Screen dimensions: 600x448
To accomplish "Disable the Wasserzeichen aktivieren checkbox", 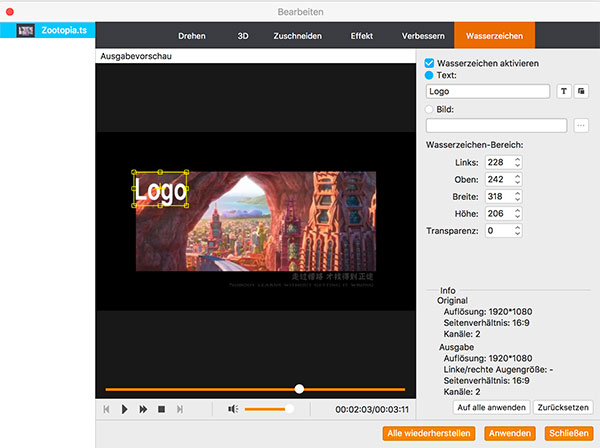I will point(429,63).
